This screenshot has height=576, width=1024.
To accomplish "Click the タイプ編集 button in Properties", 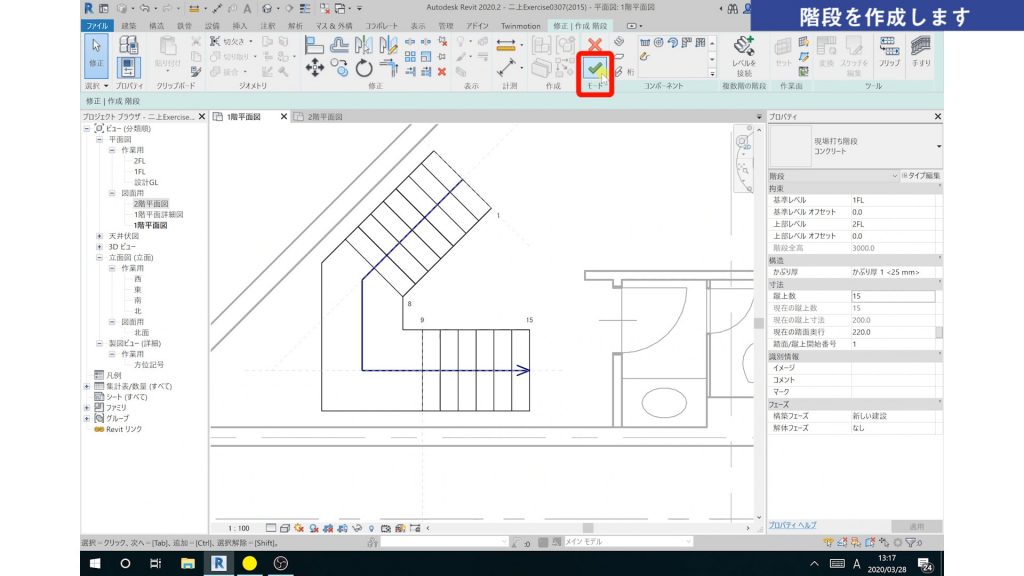I will 921,176.
